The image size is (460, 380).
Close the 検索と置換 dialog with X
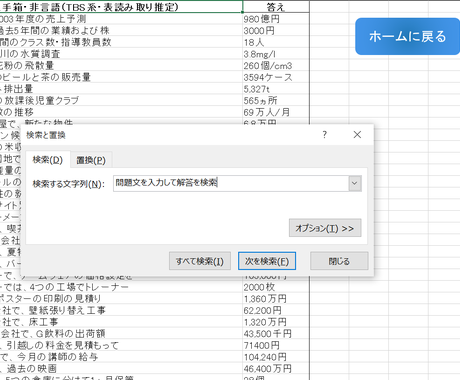coord(357,135)
